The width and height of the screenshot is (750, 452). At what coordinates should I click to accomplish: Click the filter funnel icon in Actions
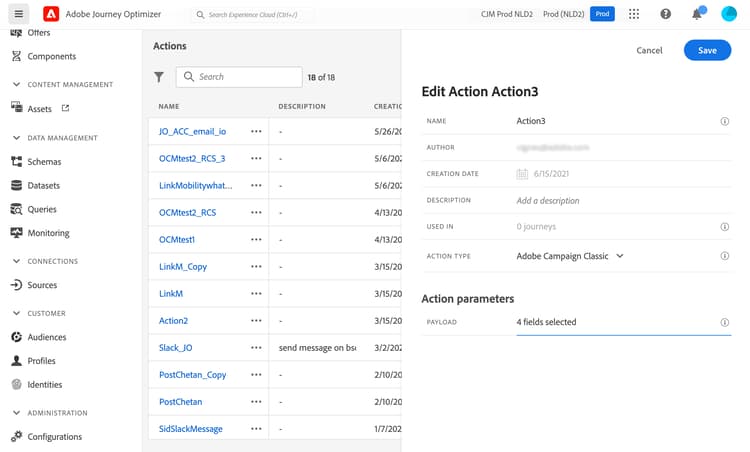(159, 77)
